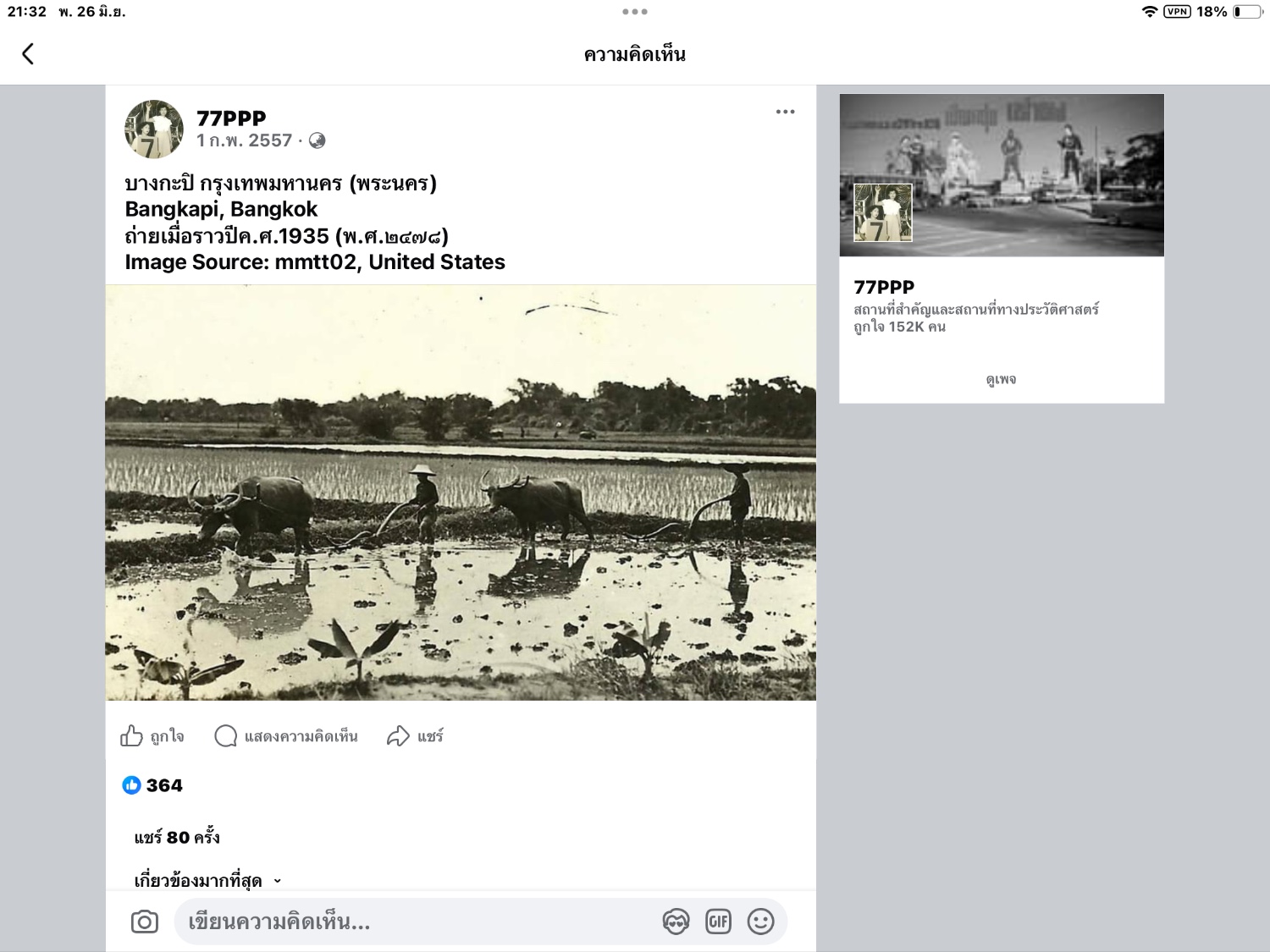Tap the camera icon to attach photo
1270x952 pixels.
[145, 922]
